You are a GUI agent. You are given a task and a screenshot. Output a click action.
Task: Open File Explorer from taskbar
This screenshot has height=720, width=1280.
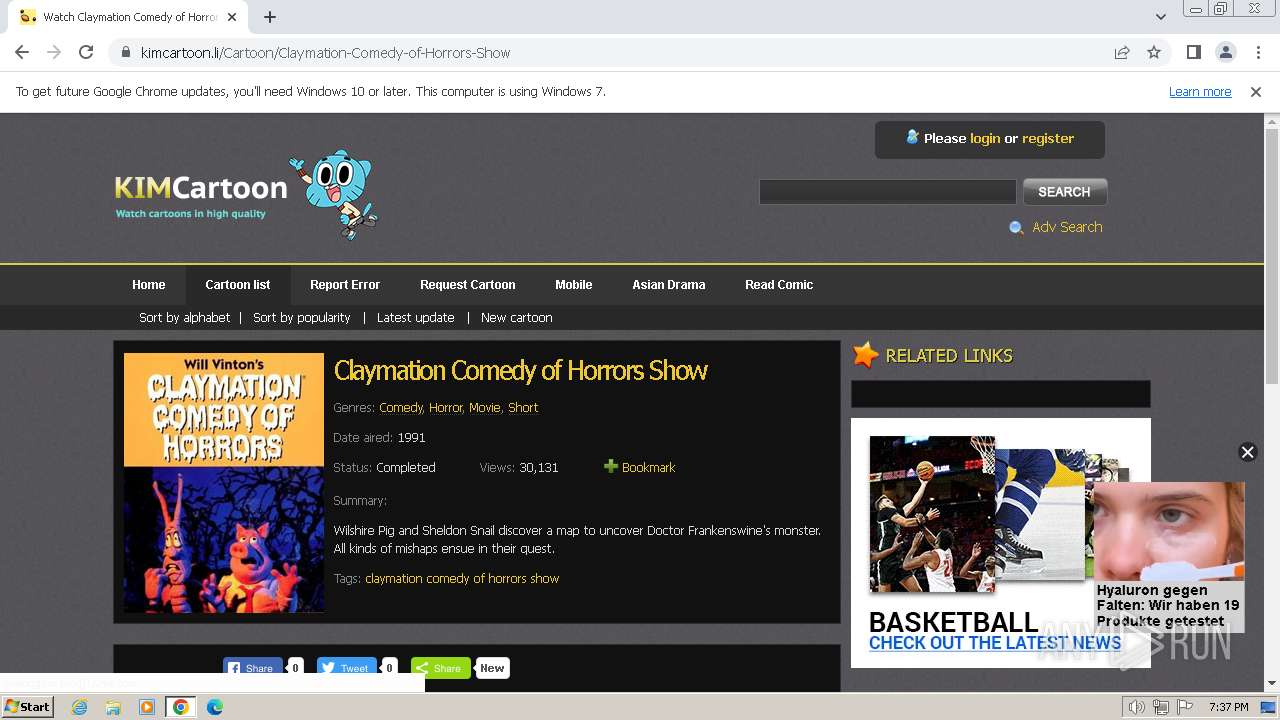pyautogui.click(x=113, y=706)
